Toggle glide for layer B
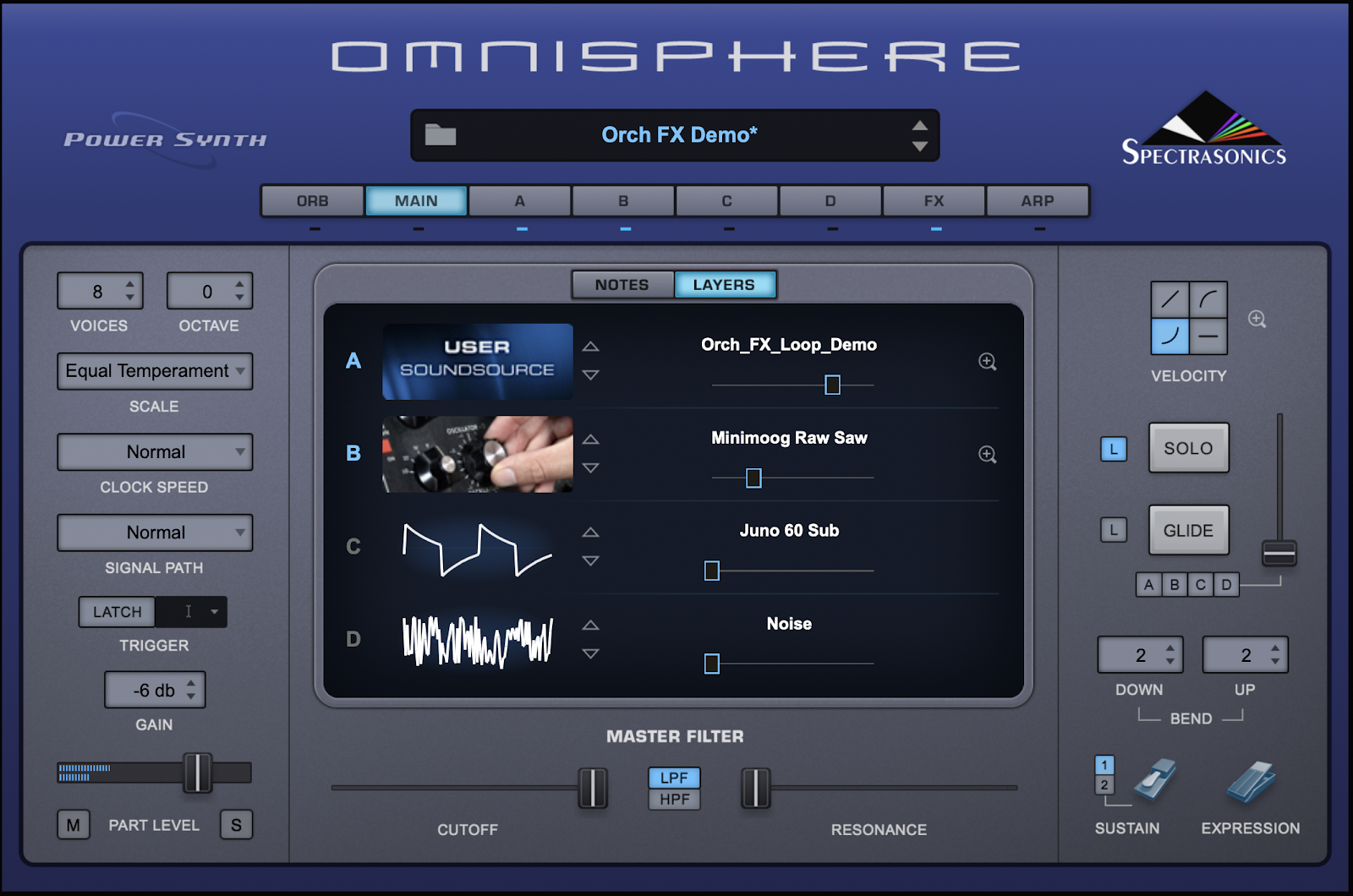This screenshot has width=1353, height=896. (x=1175, y=585)
